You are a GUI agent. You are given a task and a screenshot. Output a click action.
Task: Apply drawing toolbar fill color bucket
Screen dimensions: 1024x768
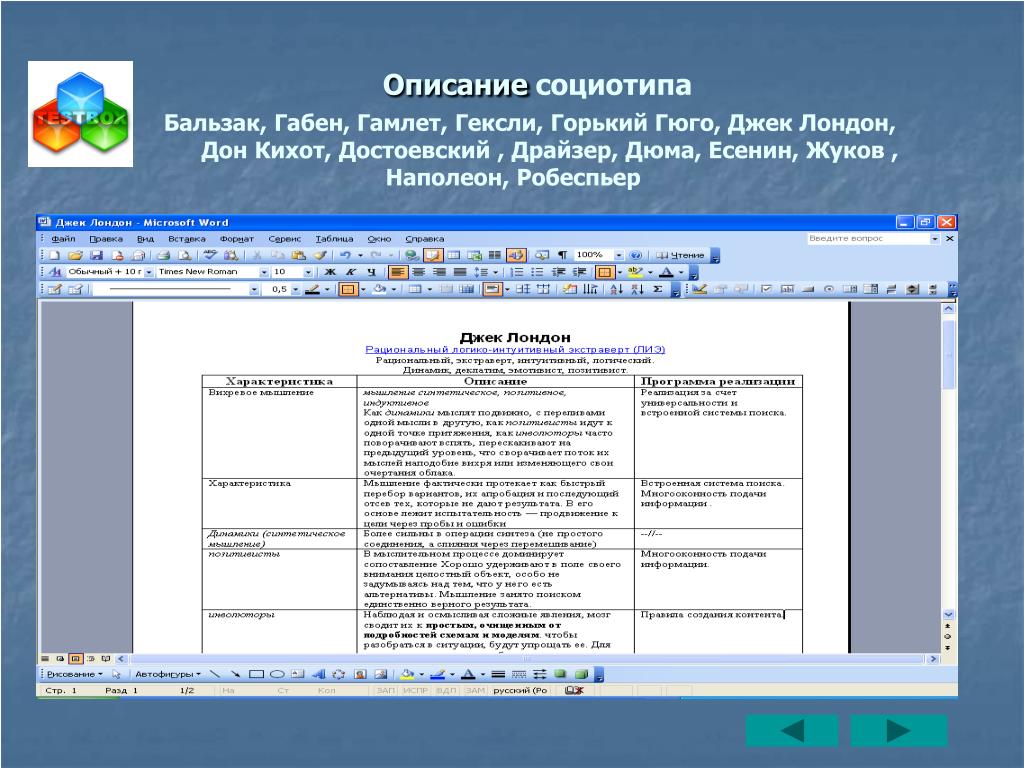point(407,674)
